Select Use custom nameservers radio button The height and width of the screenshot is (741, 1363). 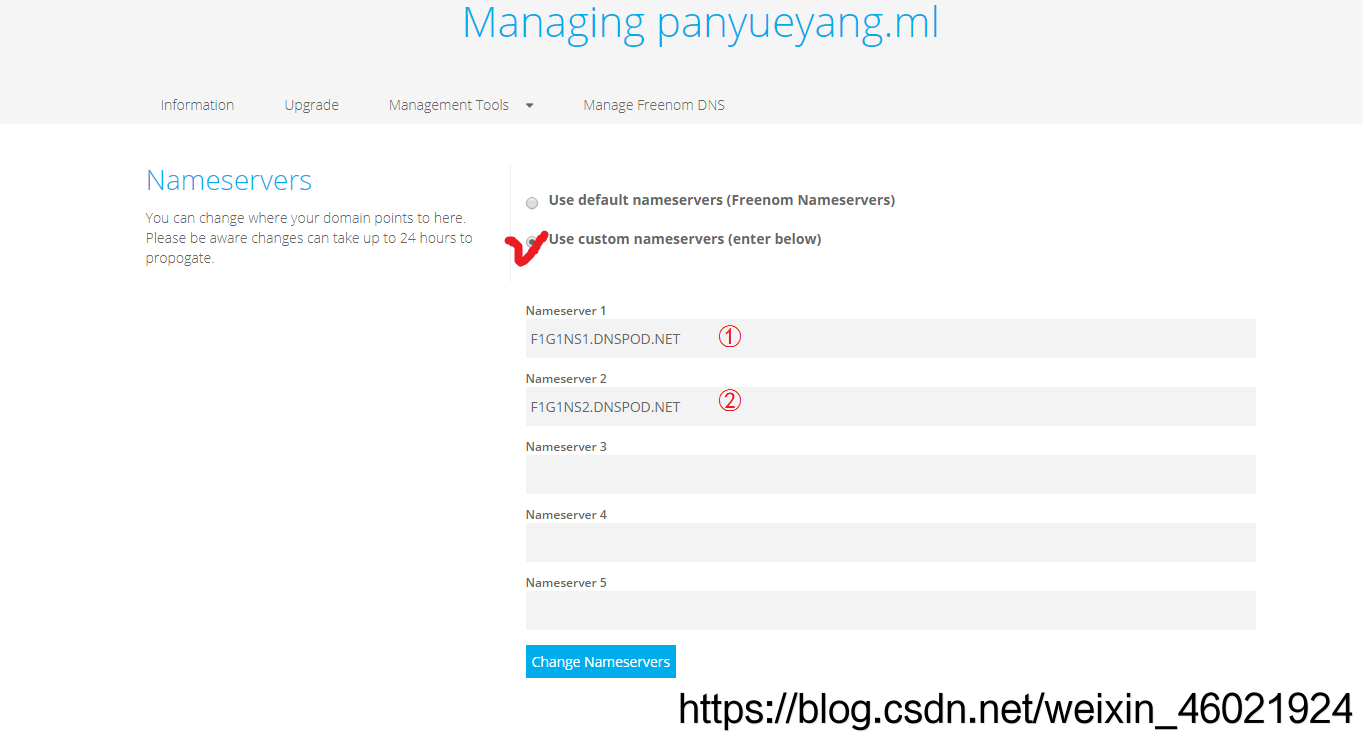click(532, 242)
